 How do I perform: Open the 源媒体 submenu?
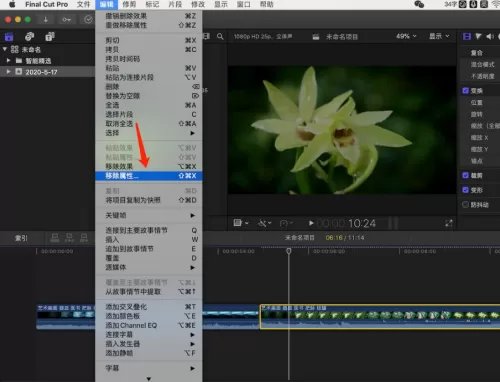point(149,267)
